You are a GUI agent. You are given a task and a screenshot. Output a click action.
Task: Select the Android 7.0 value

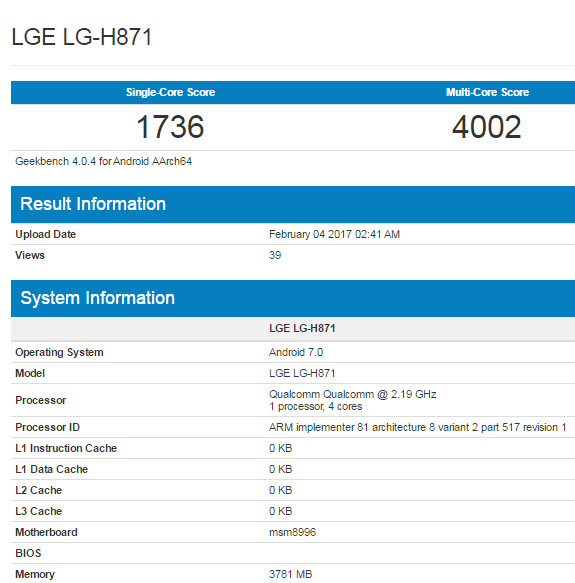point(296,352)
